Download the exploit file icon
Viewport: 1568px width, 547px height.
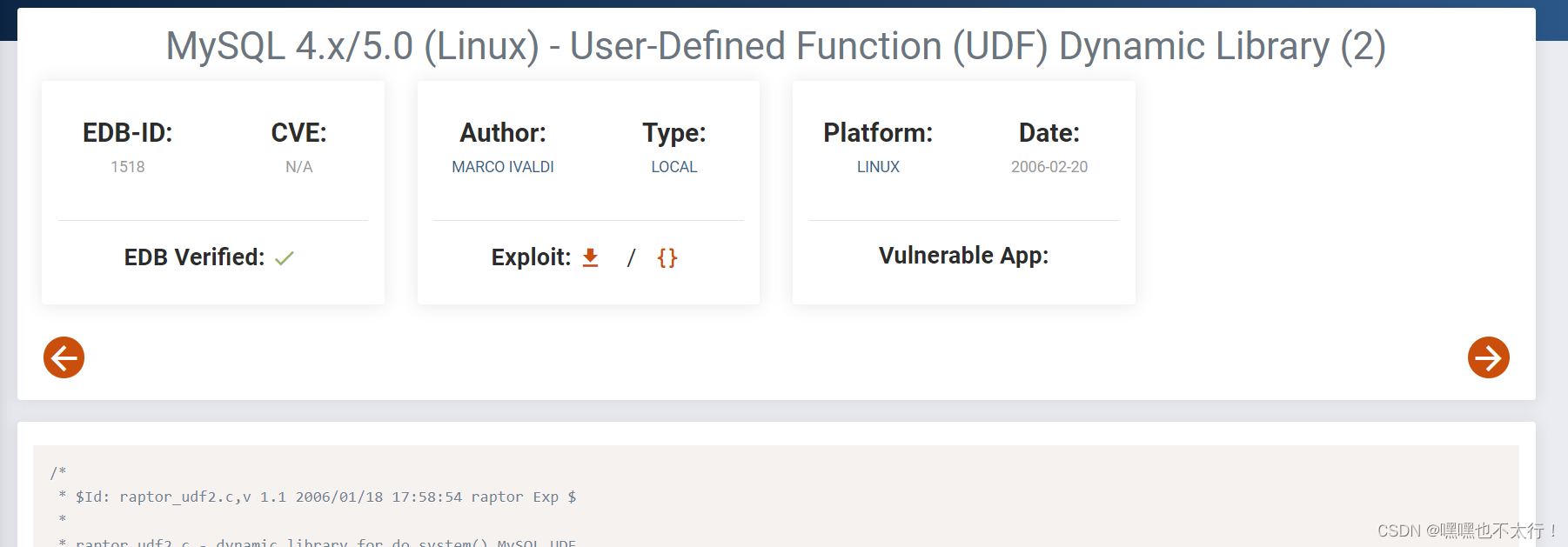(x=590, y=257)
